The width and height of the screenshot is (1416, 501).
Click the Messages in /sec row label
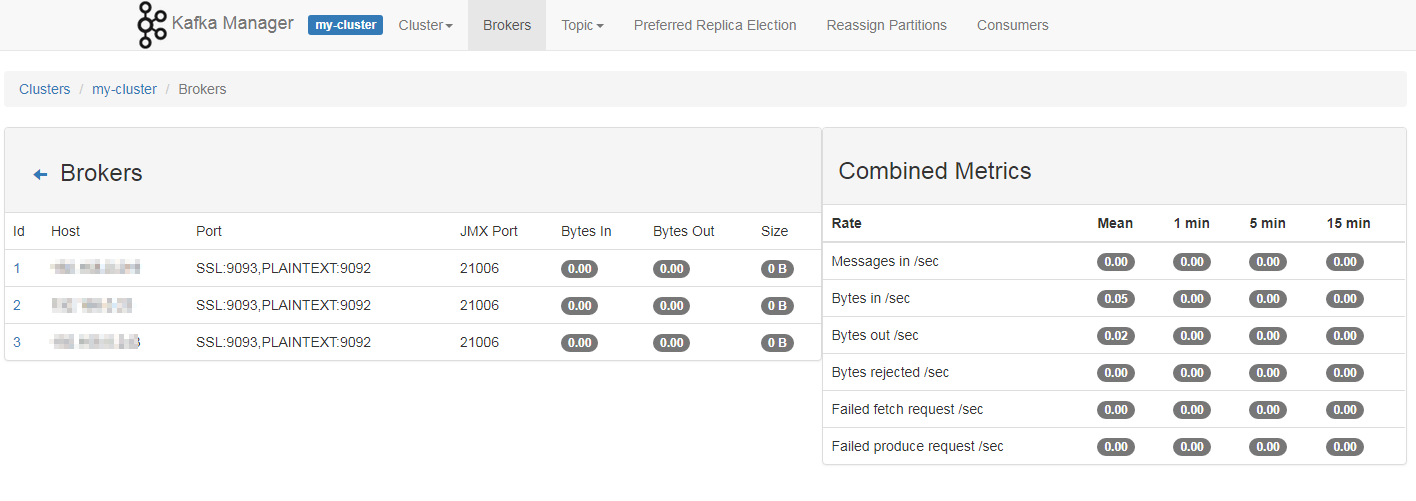tap(885, 261)
